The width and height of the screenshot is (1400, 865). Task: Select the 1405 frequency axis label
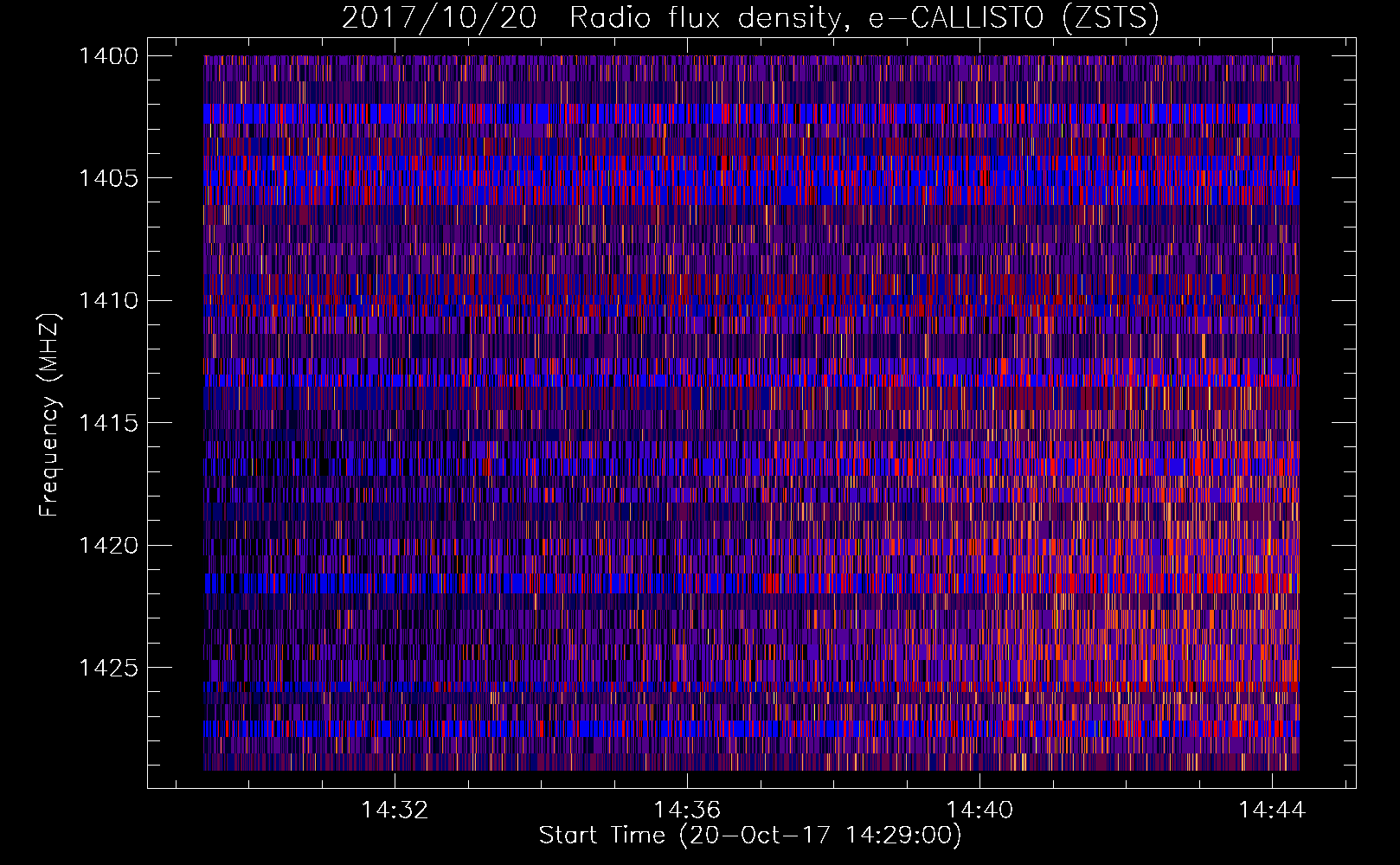(108, 178)
